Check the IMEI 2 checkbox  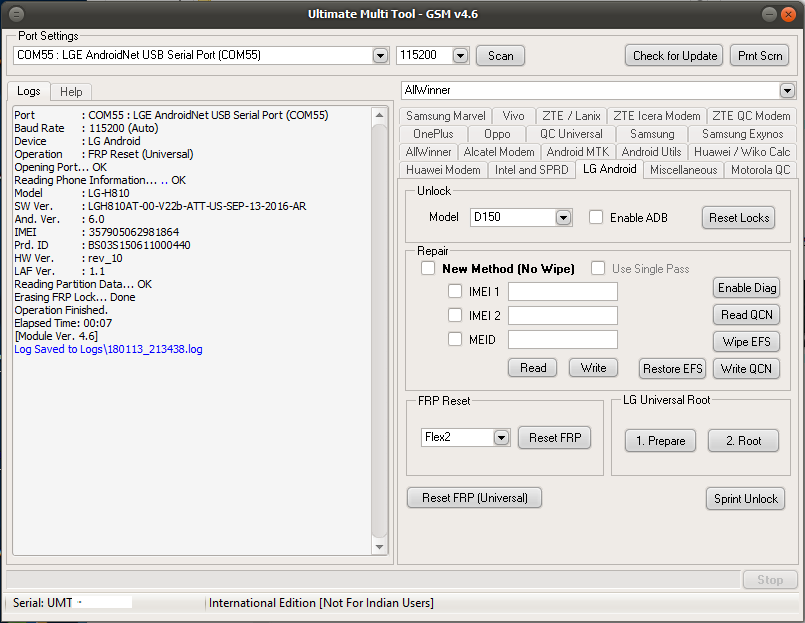455,315
